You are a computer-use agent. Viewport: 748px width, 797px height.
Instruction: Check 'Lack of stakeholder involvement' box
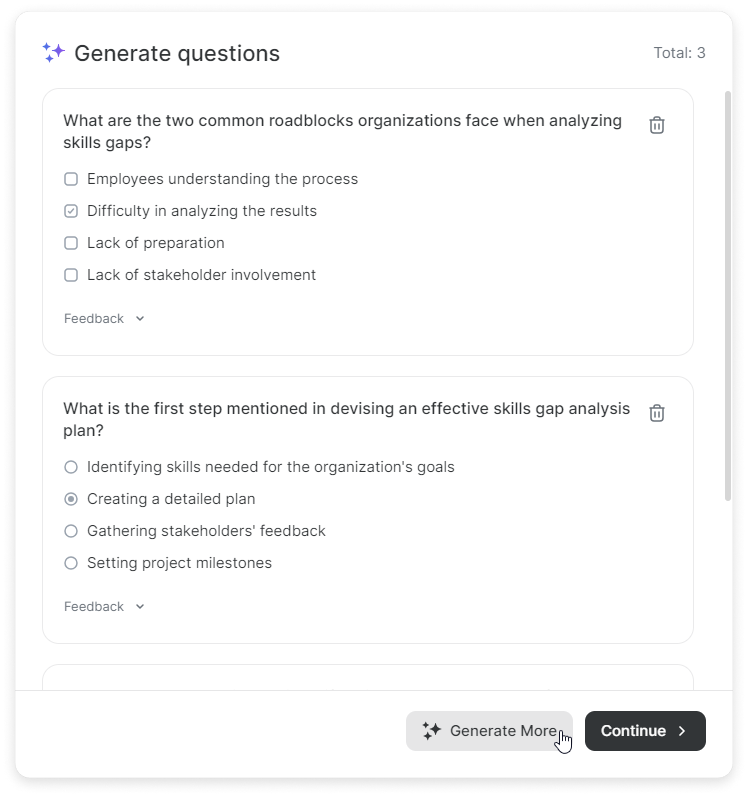71,275
